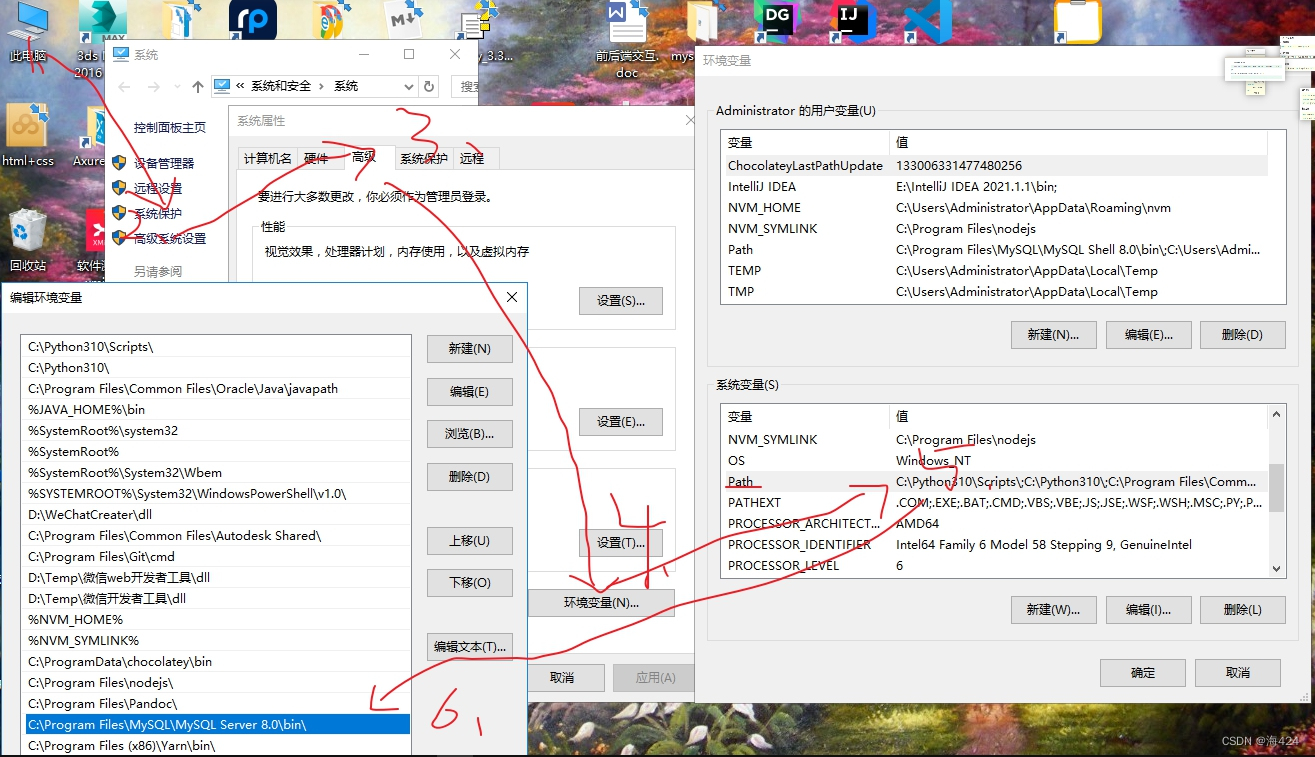1315x757 pixels.
Task: Open the yellow clipboard app shortcut
Action: coord(1078,20)
